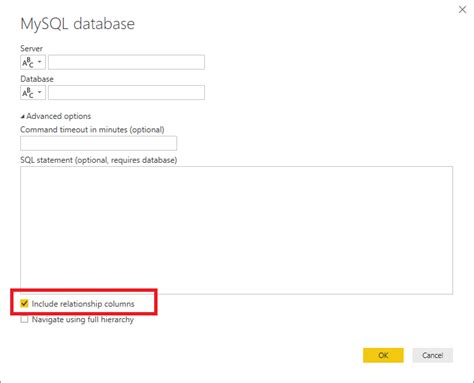Screen dimensions: 474x383
Task: Open the Server value type dropdown
Action: 33,62
